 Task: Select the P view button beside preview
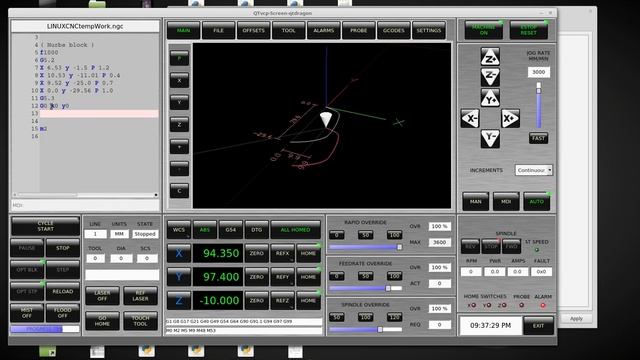179,58
